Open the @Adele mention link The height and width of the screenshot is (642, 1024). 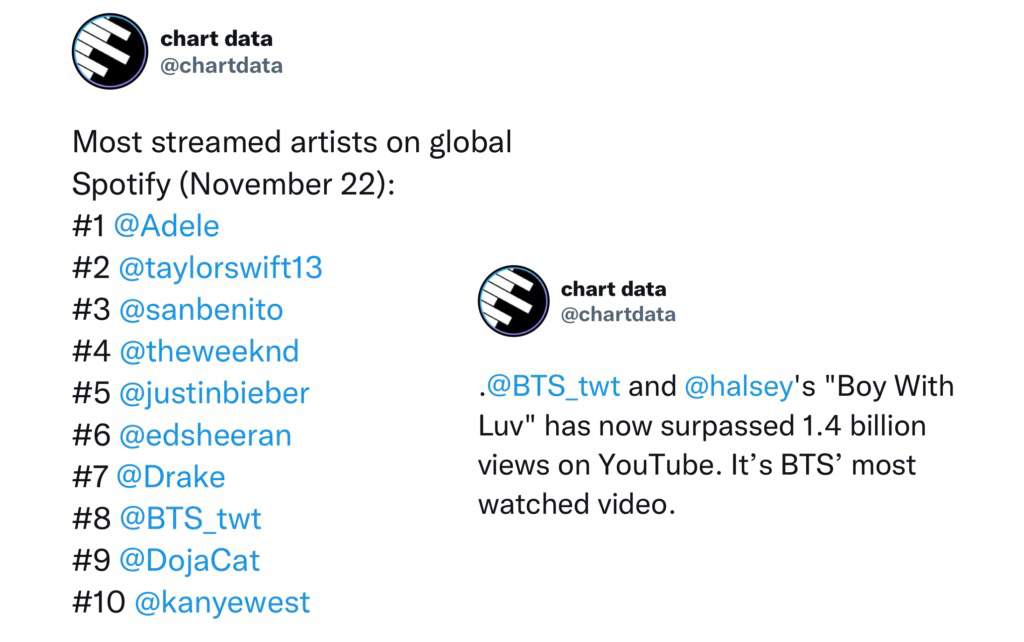167,226
